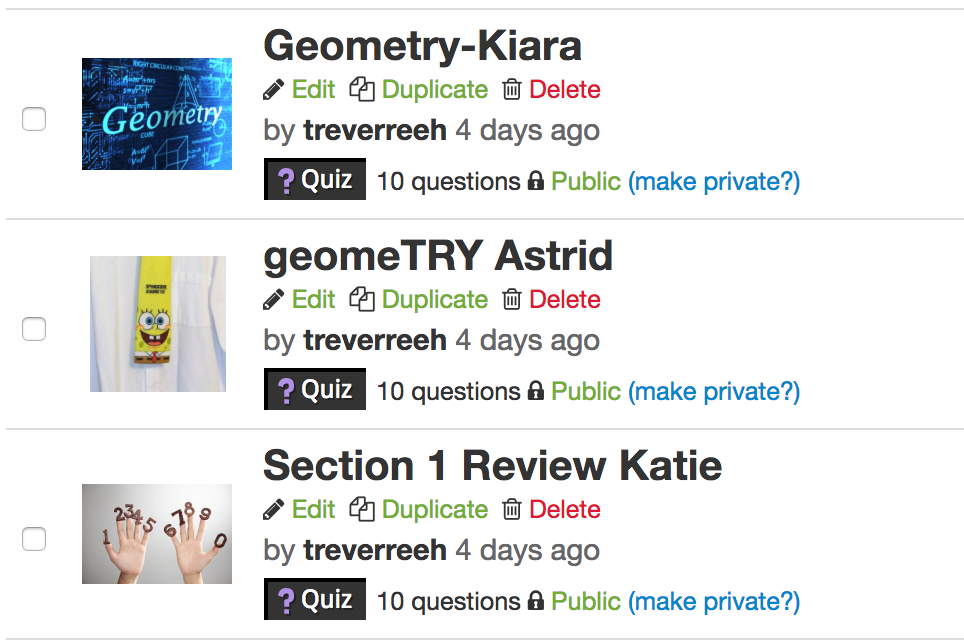Image resolution: width=964 pixels, height=640 pixels.
Task: Click trash icon for geomeTRY Astrid
Action: tap(512, 300)
